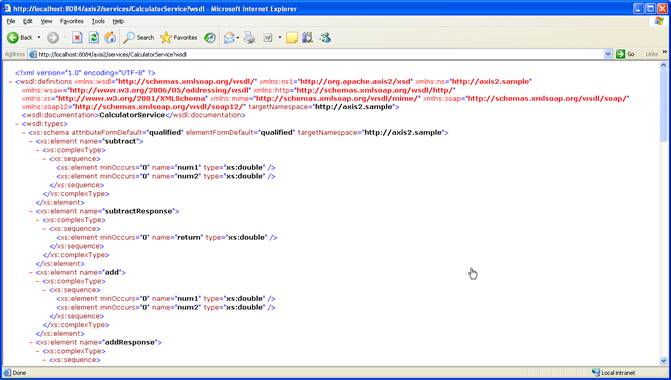Click the return element line
671x380 pixels.
(x=167, y=238)
